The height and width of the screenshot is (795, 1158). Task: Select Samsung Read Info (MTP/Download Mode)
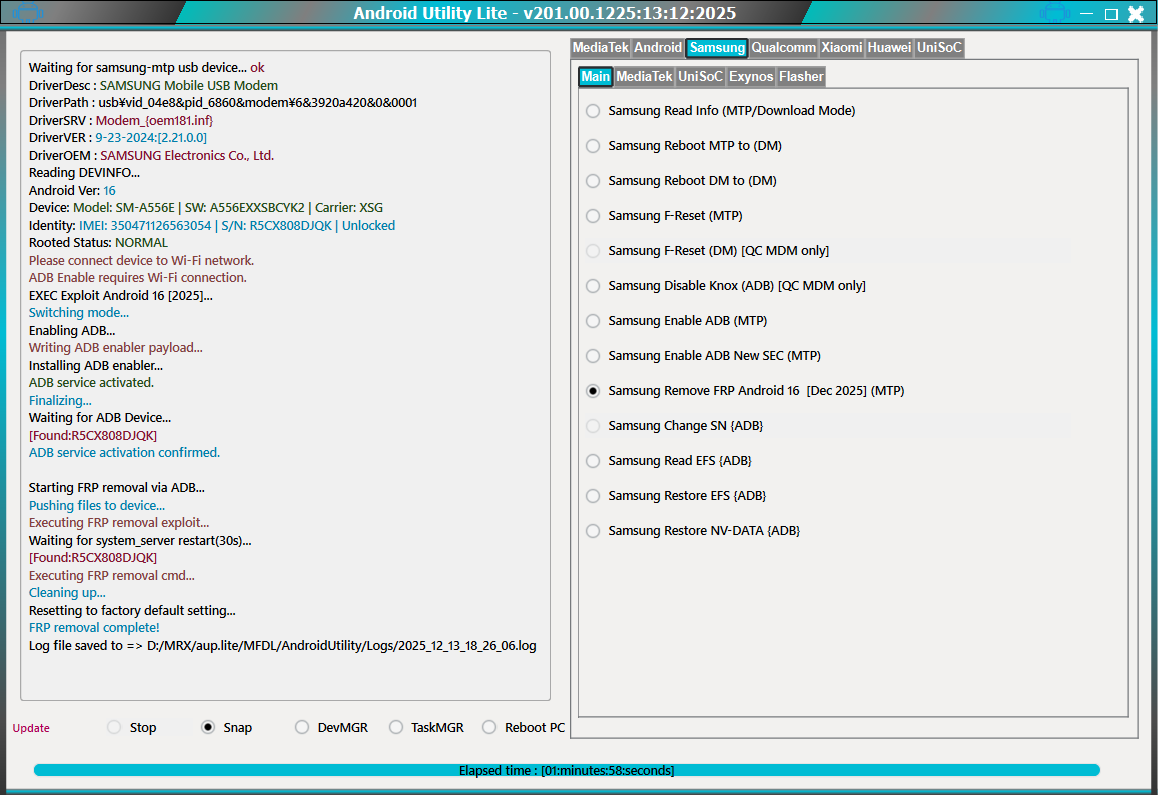pyautogui.click(x=593, y=111)
